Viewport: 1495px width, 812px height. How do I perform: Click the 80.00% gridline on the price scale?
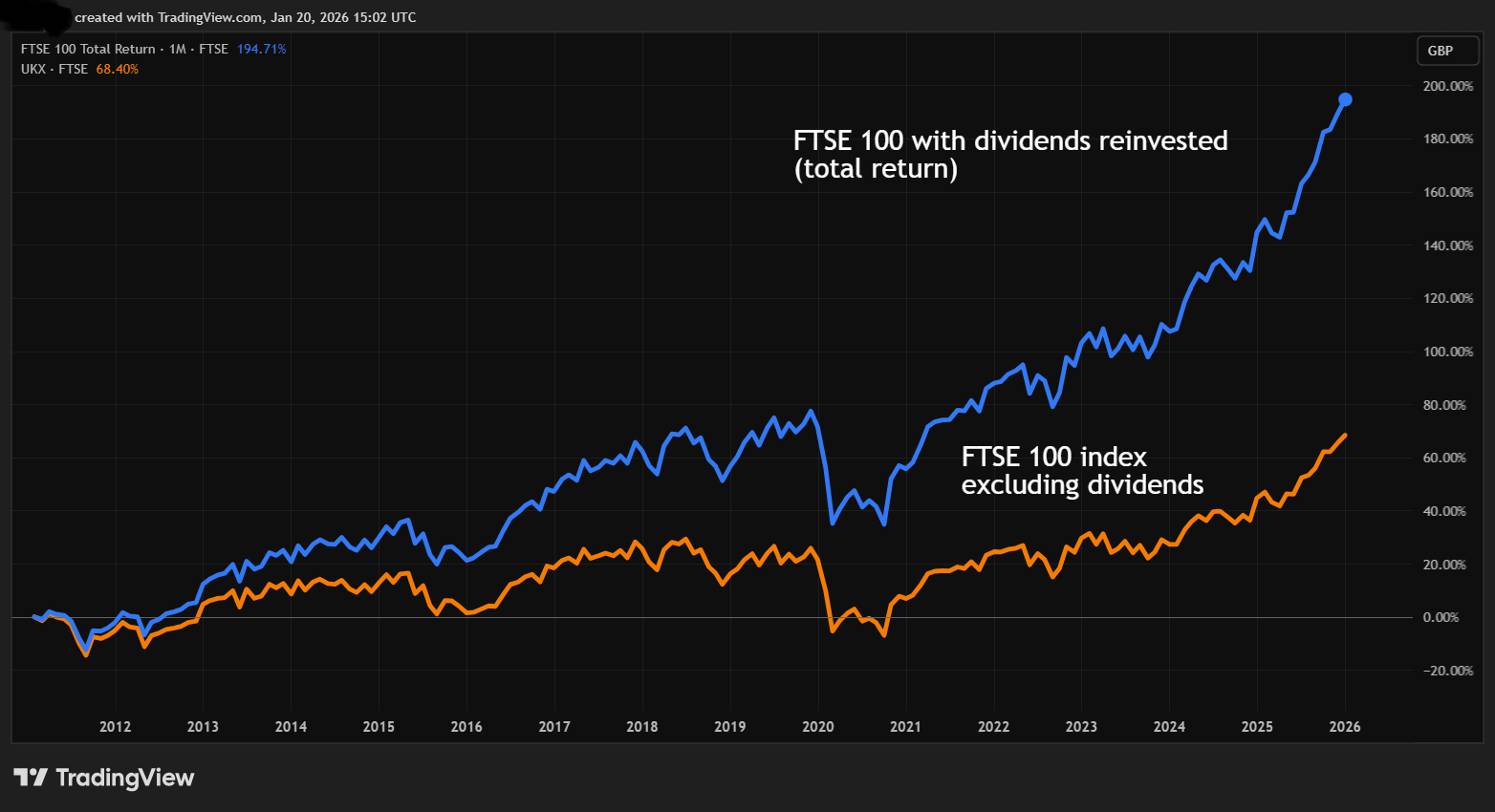click(1446, 404)
